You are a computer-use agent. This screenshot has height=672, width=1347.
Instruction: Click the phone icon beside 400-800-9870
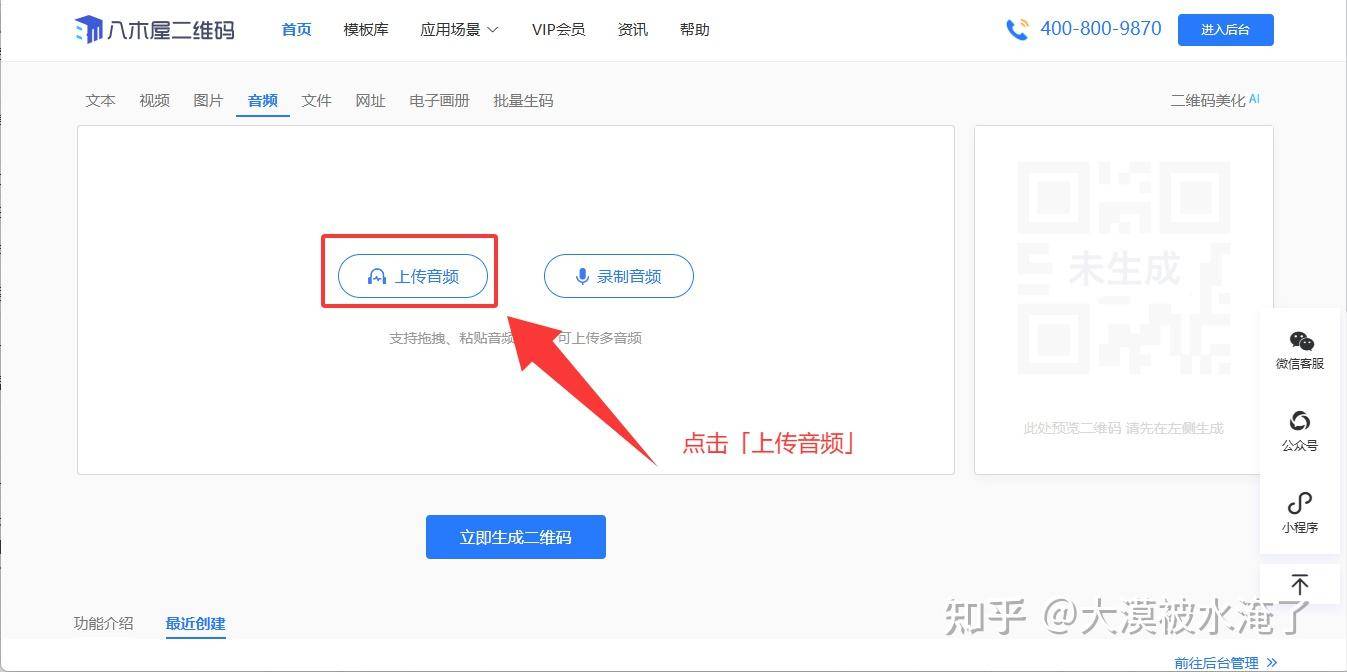tap(1017, 29)
